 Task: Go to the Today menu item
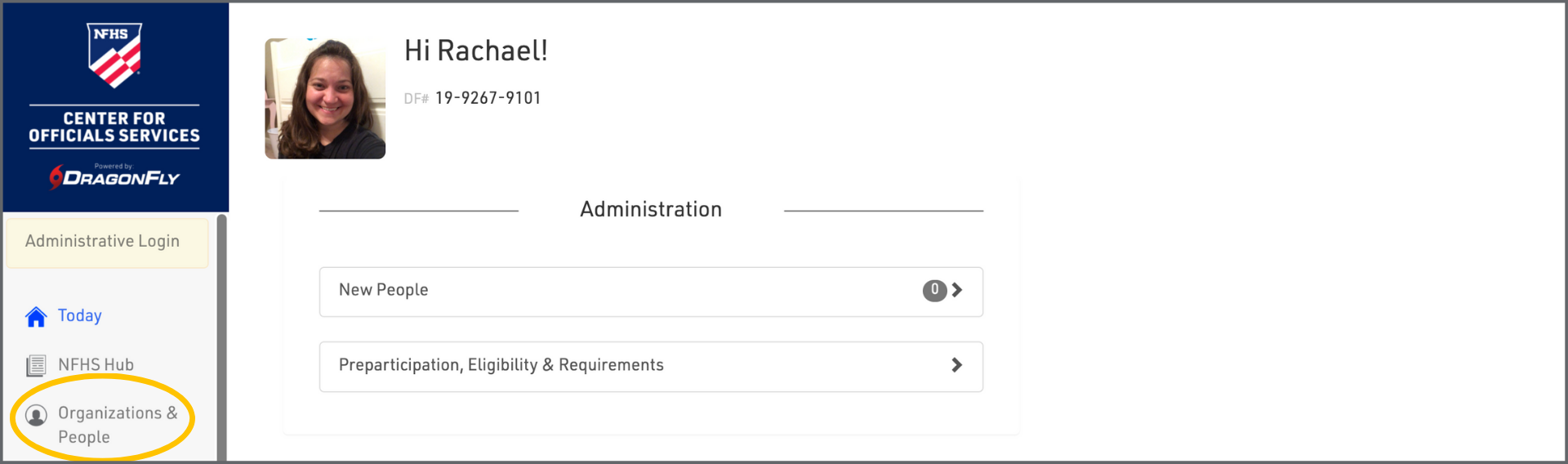[x=80, y=316]
